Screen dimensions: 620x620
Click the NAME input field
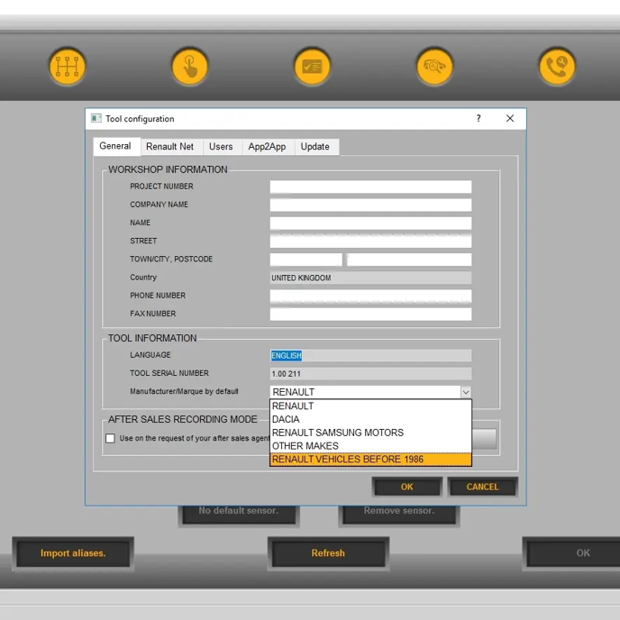click(370, 223)
